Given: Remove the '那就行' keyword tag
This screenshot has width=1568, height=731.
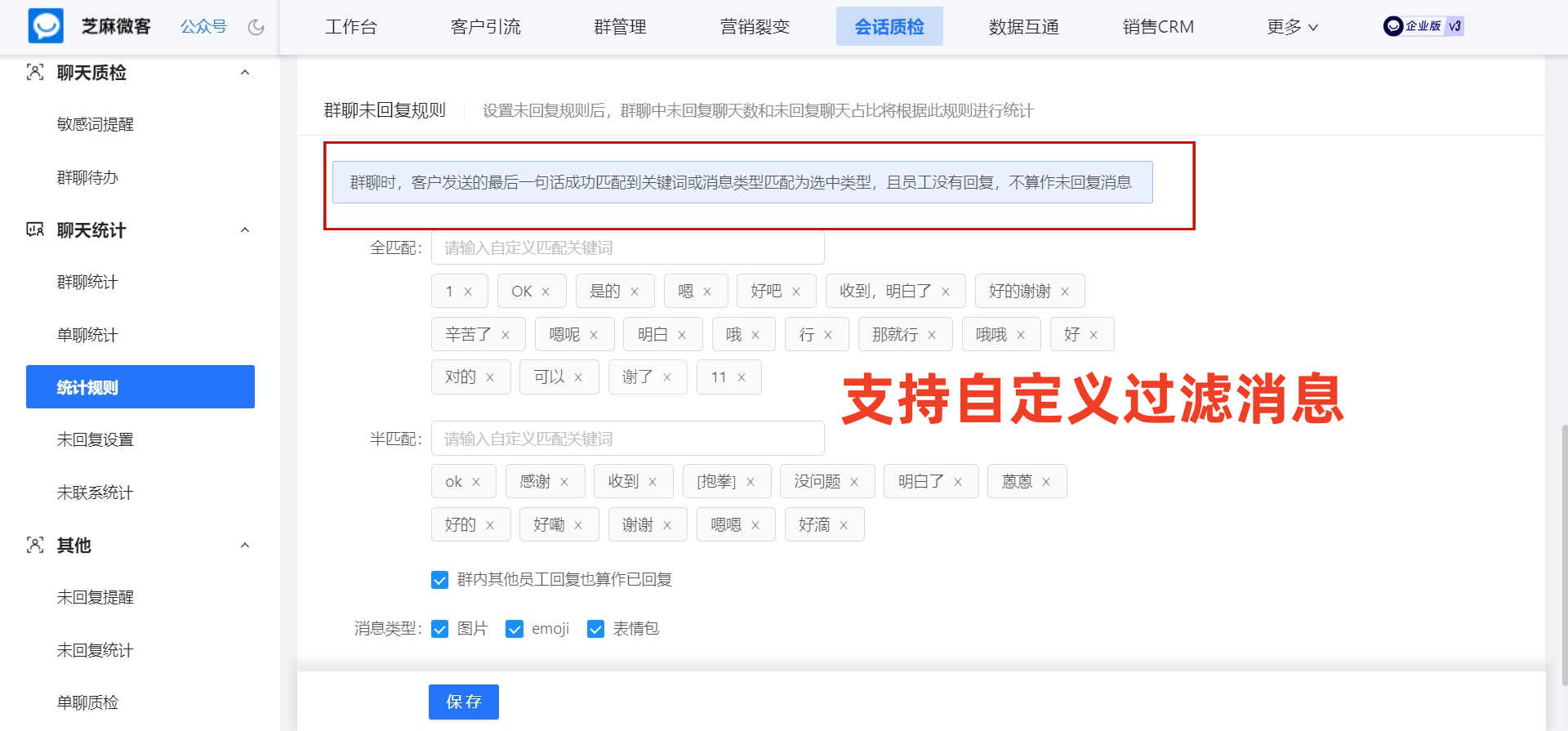Looking at the screenshot, I should [932, 335].
